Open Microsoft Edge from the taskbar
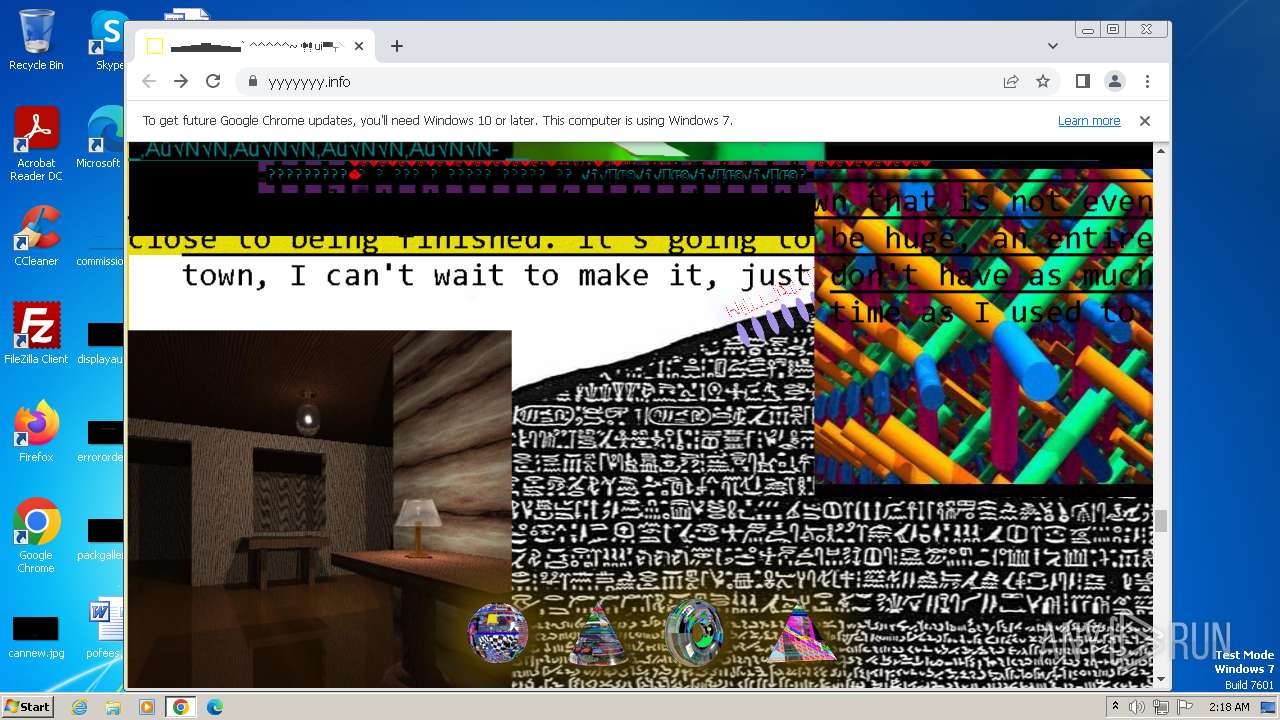Screen dimensions: 1280x720 pos(214,707)
